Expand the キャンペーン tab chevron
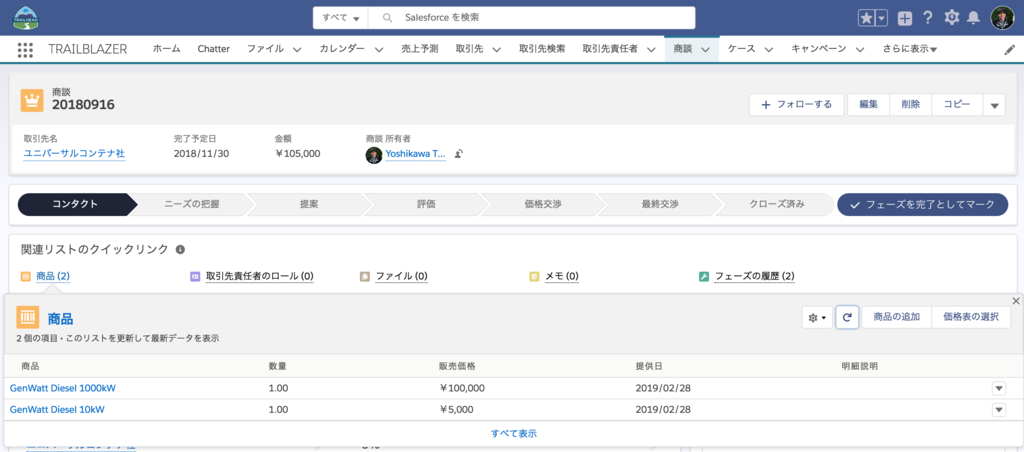Viewport: 1024px width, 452px height. [859, 50]
